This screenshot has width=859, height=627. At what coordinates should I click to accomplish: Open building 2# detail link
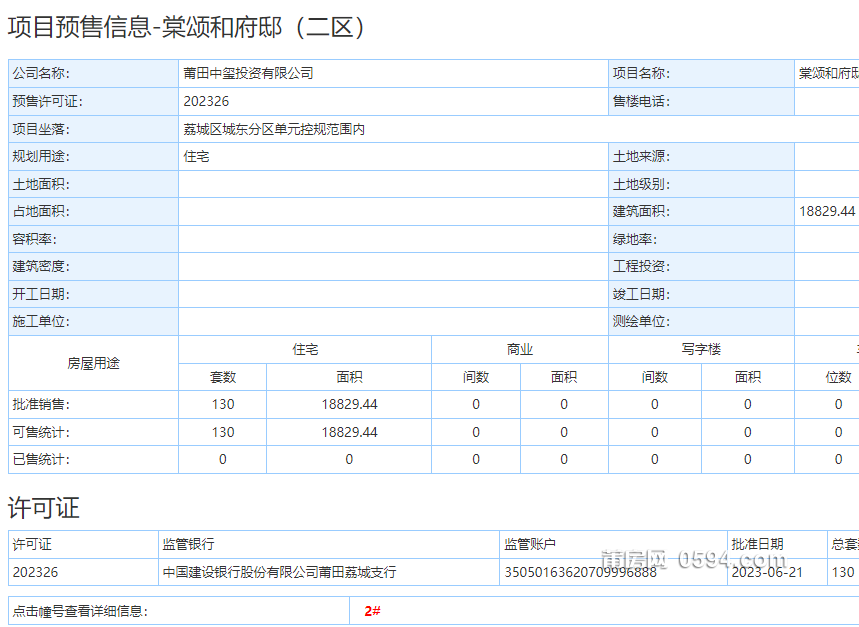tap(373, 611)
